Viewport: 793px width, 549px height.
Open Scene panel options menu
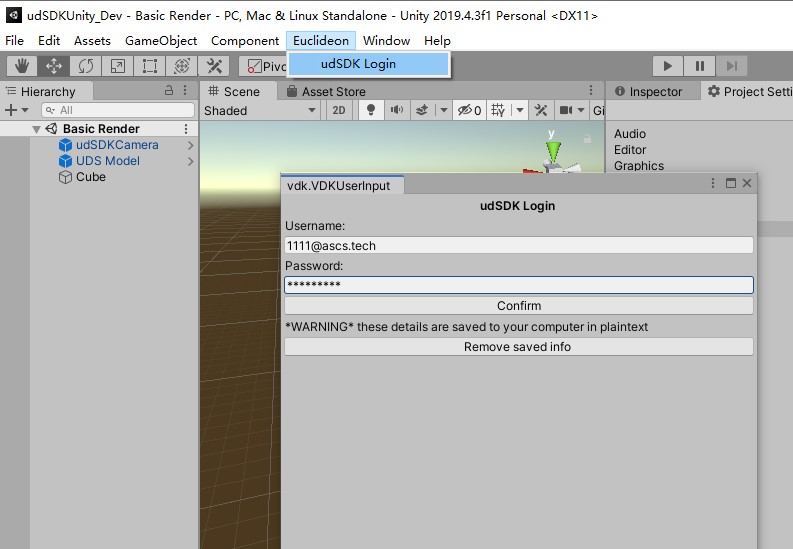(591, 90)
